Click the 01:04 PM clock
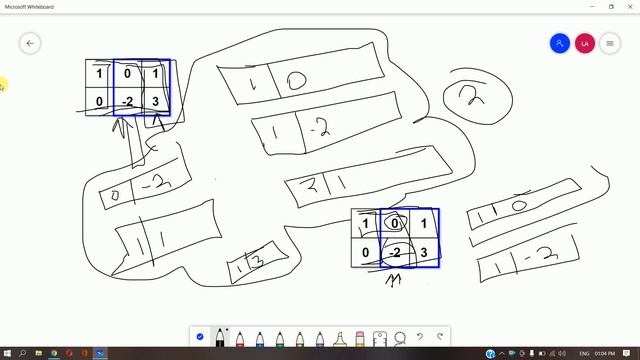Viewport: 640px width, 360px height. pos(604,353)
